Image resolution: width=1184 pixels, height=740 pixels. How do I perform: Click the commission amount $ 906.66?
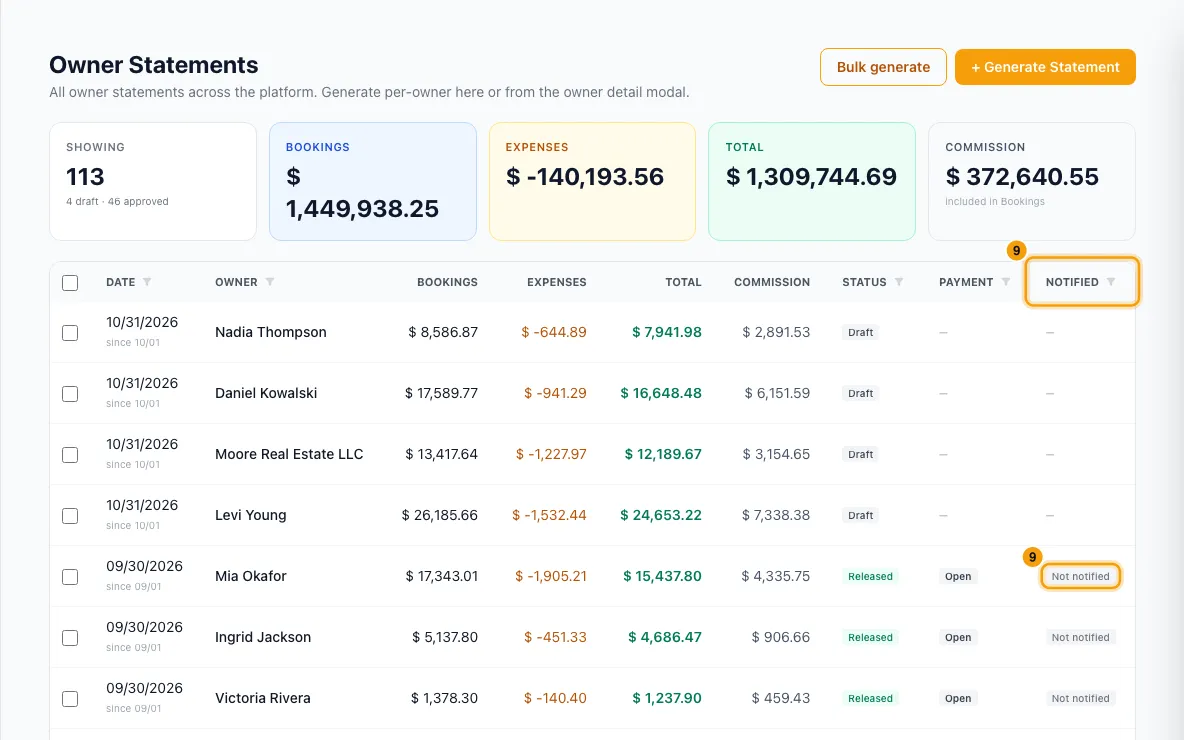[x=781, y=637]
